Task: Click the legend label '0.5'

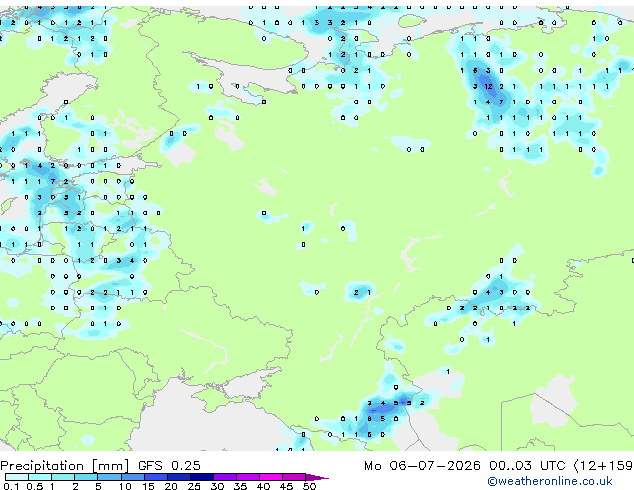Action: pos(34,486)
